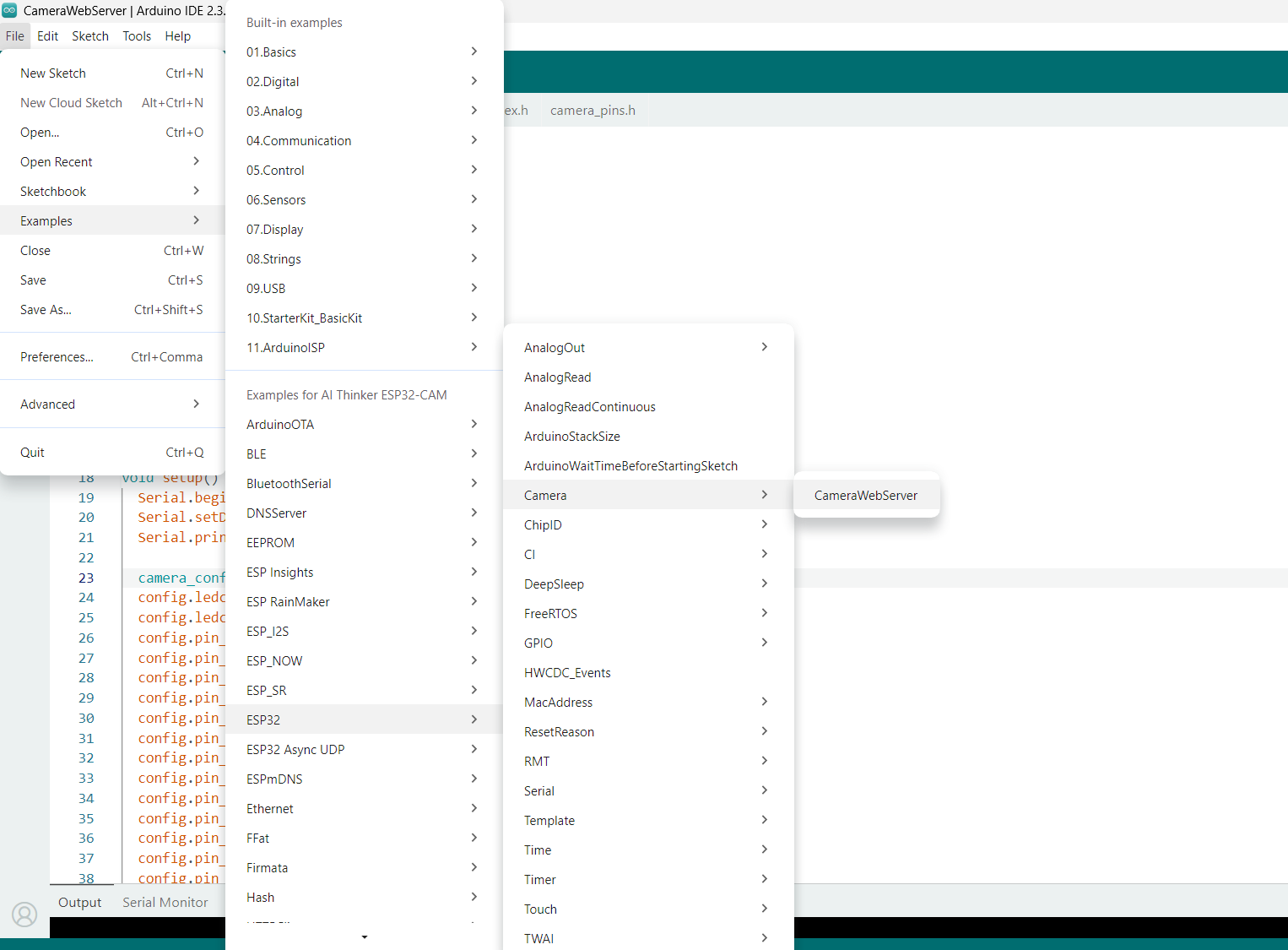Expand the Sketchbook submenu
The image size is (1288, 950).
pos(53,191)
